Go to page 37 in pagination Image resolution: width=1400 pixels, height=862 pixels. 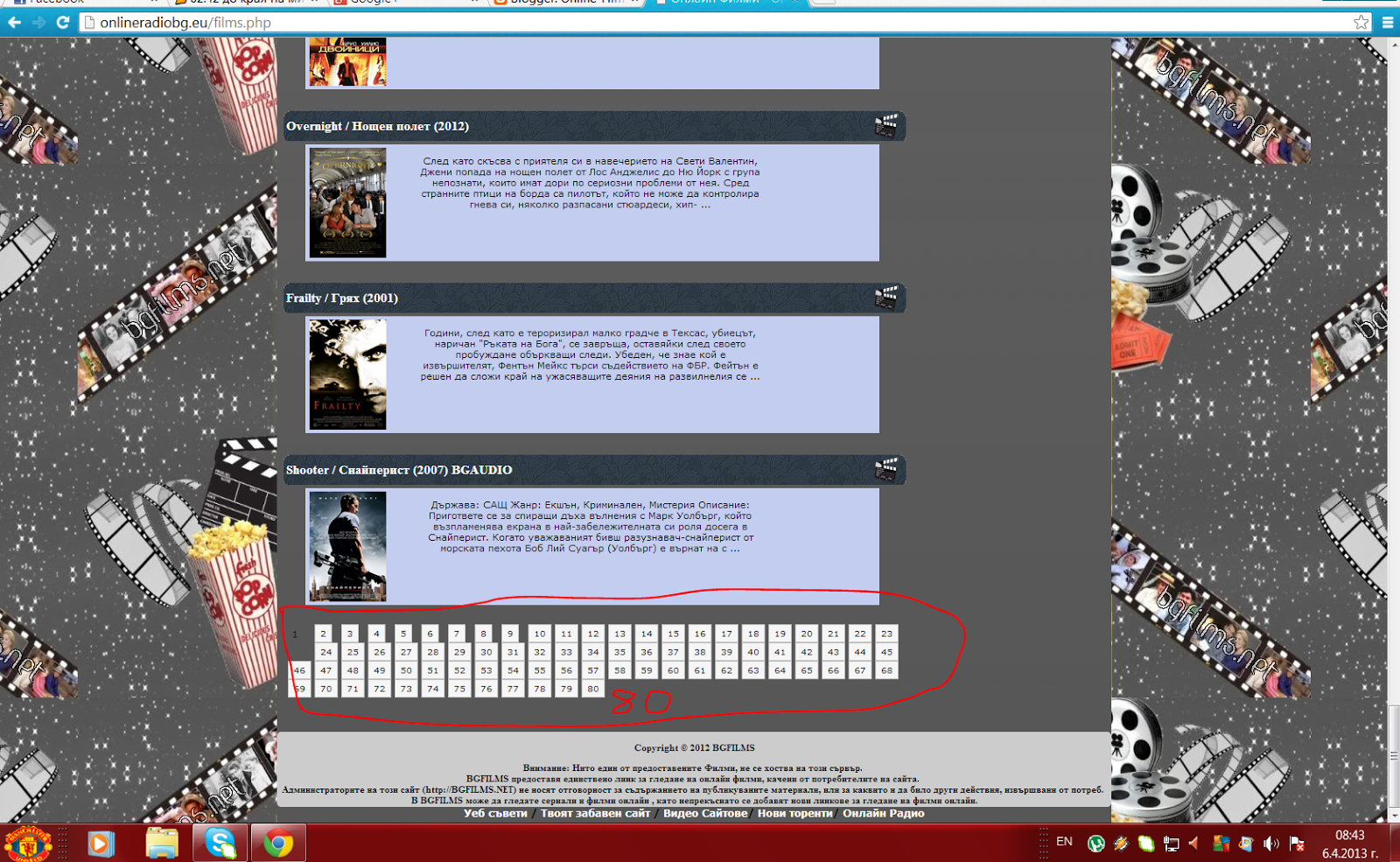coord(673,652)
